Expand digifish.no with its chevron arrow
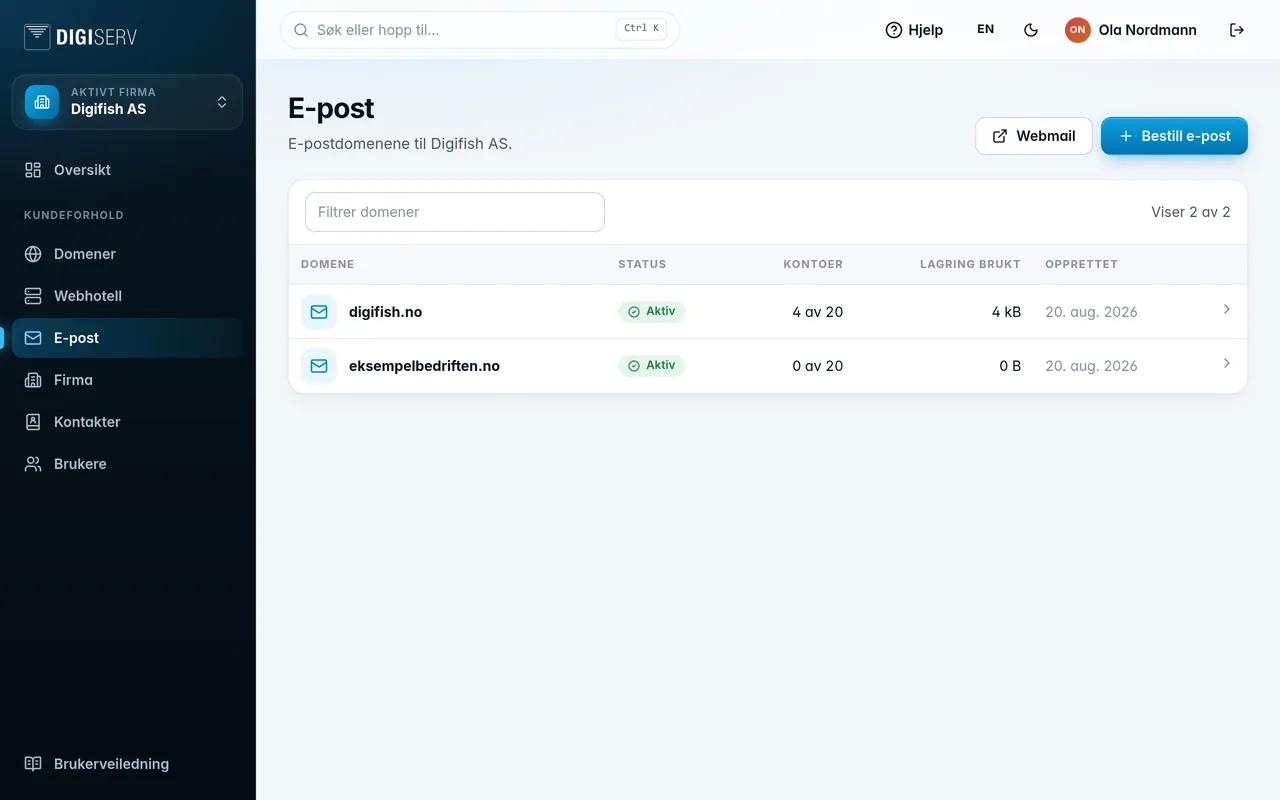 tap(1227, 310)
